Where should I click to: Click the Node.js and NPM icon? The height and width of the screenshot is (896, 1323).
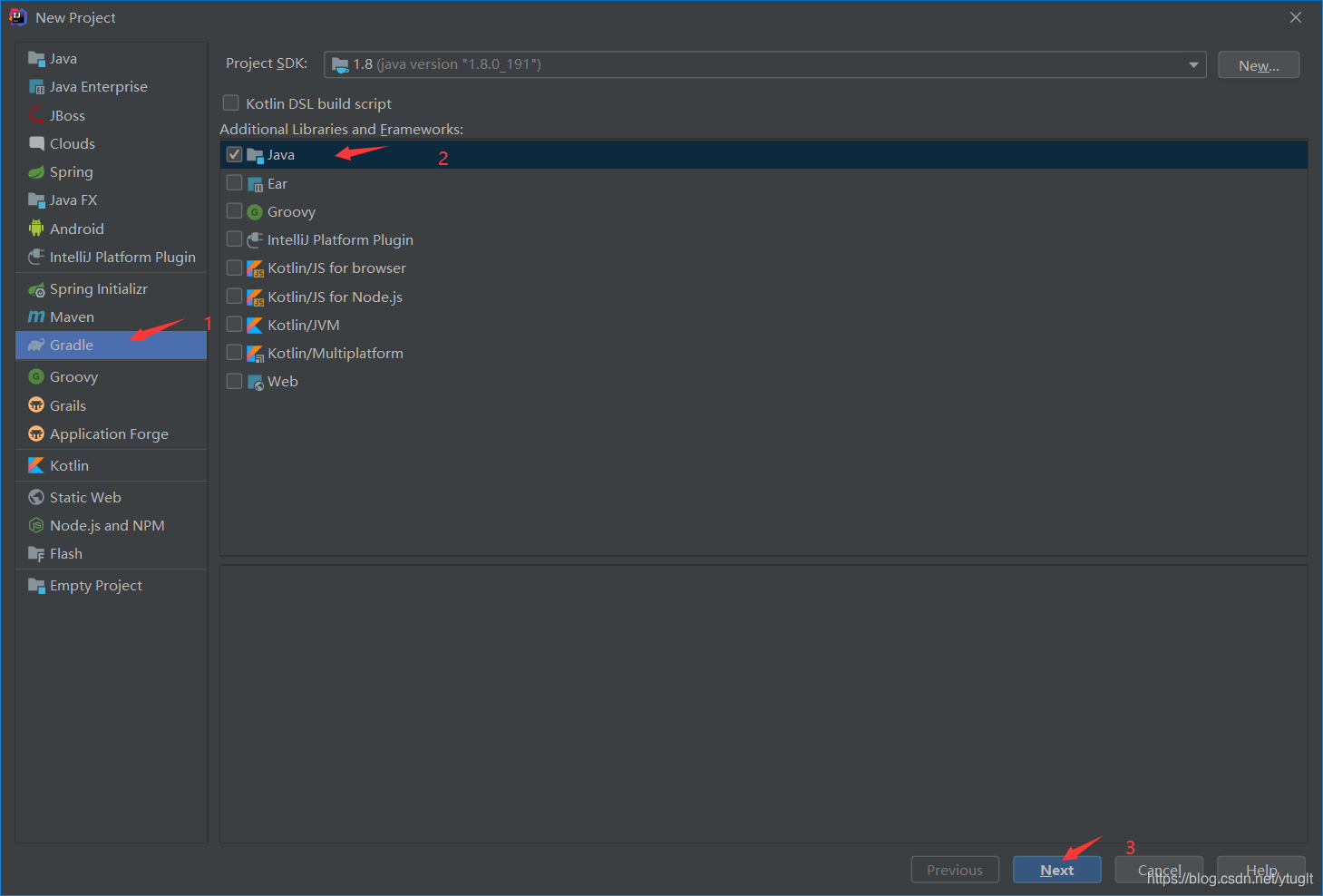tap(36, 525)
